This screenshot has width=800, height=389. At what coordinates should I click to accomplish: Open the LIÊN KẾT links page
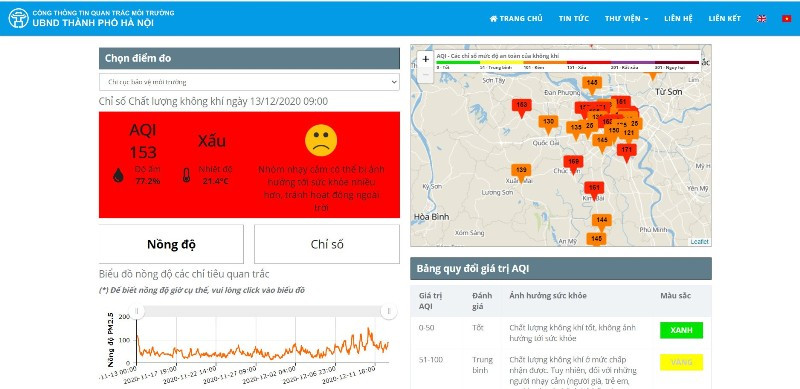724,18
